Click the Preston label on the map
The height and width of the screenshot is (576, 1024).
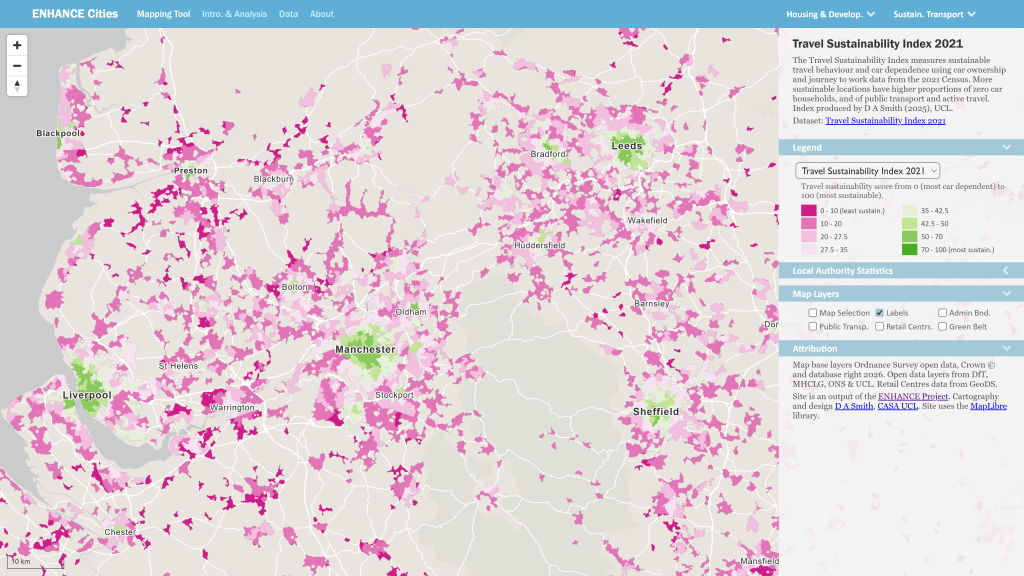point(191,170)
